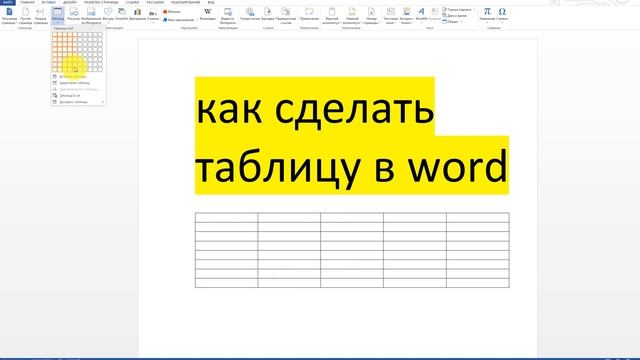Expand Quick Tables (Экспресс-таблицы) submenu
Viewport: 640px width, 360px height.
(78, 102)
